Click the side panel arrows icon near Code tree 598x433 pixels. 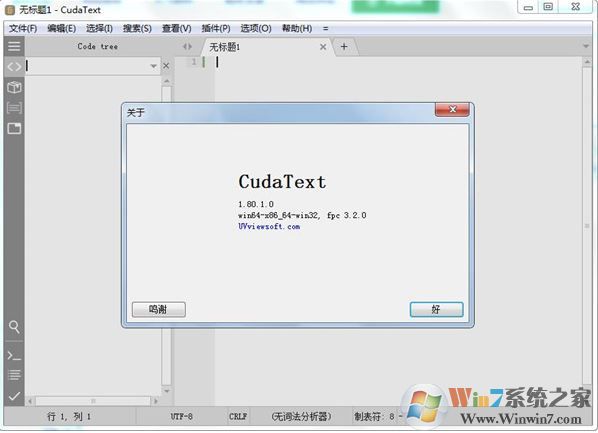click(x=187, y=47)
